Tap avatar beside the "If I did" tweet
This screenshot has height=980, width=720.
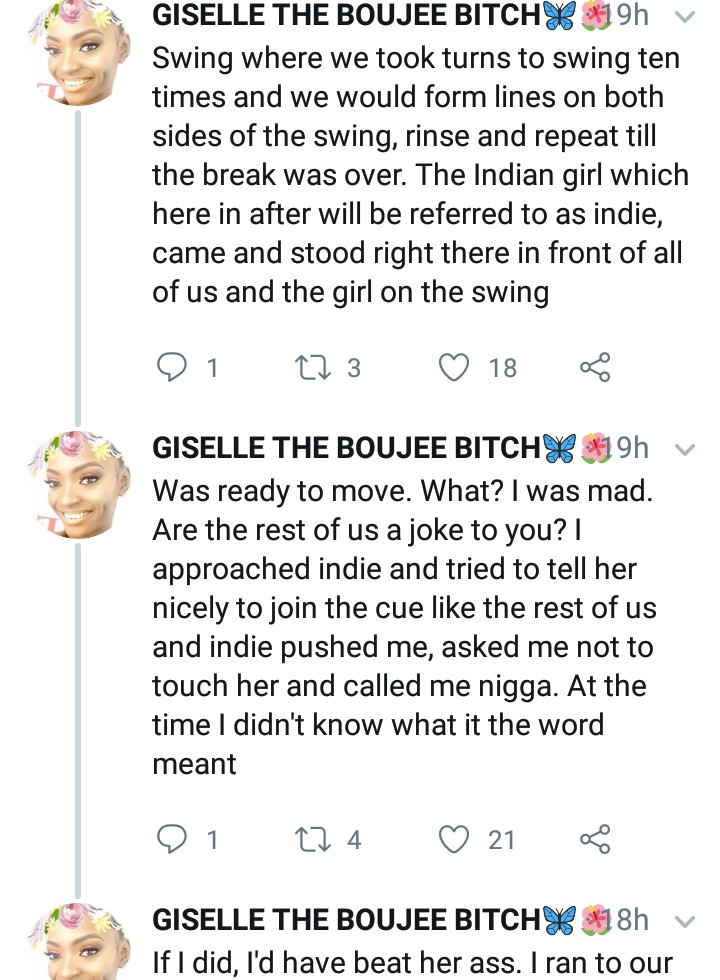(77, 945)
